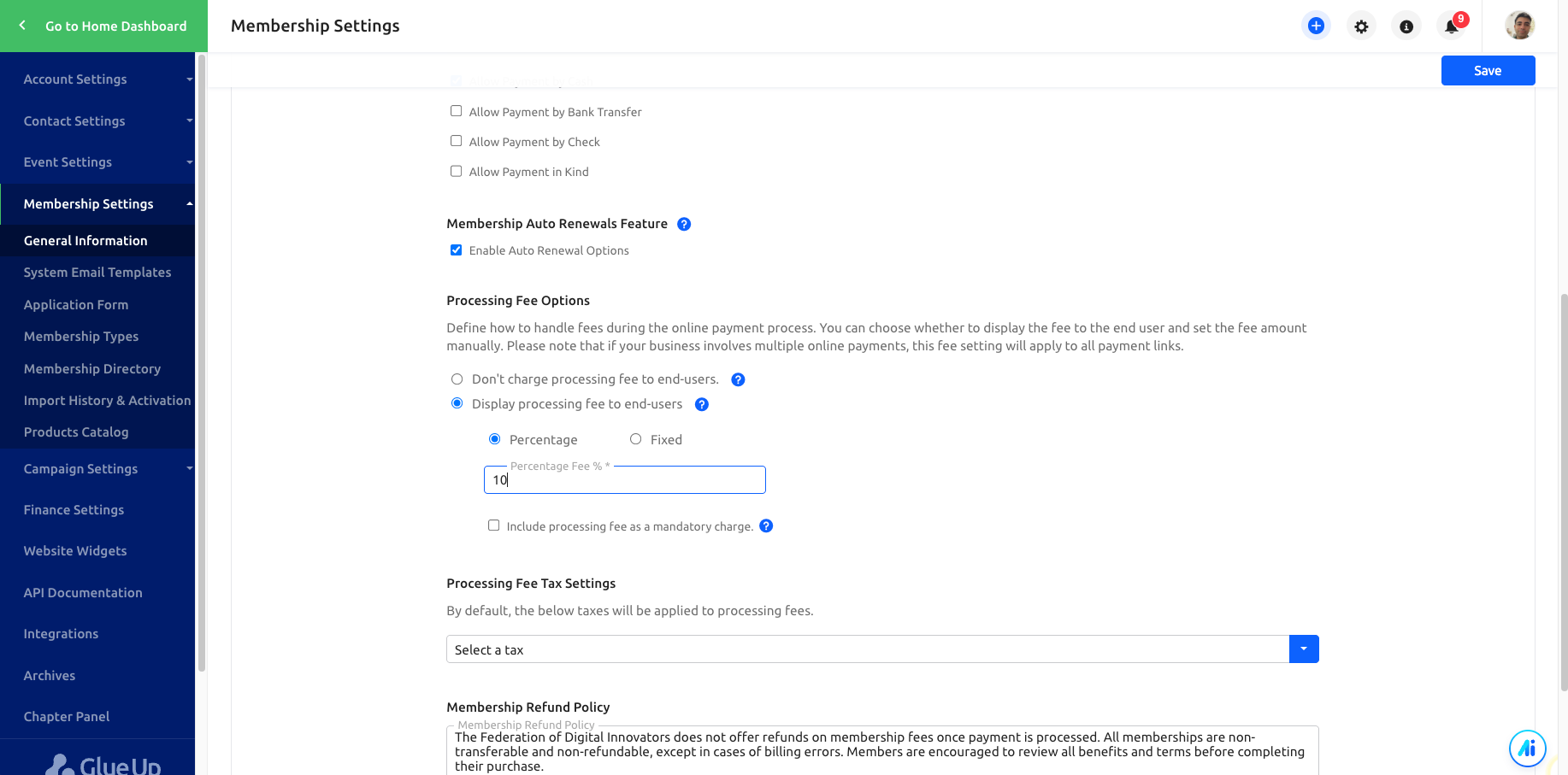The image size is (1568, 775).
Task: Show help for Display processing fee option
Action: click(702, 404)
